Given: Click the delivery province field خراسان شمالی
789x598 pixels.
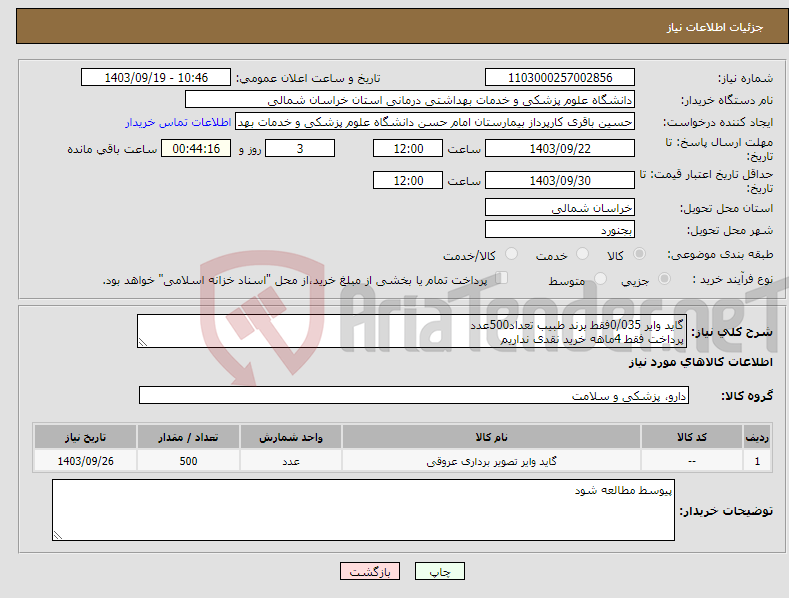Looking at the screenshot, I should click(560, 207).
